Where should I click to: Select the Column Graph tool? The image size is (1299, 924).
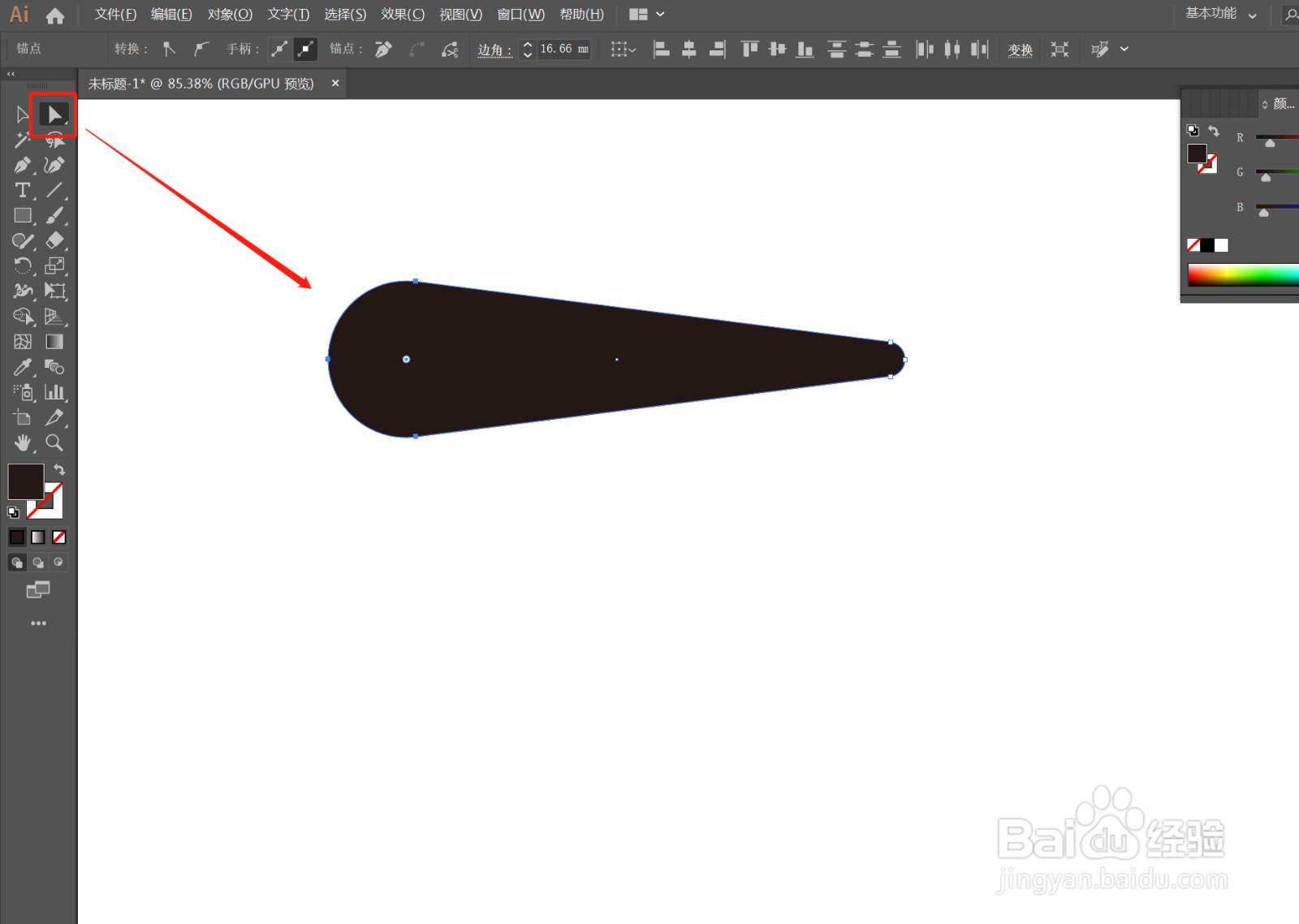point(54,392)
